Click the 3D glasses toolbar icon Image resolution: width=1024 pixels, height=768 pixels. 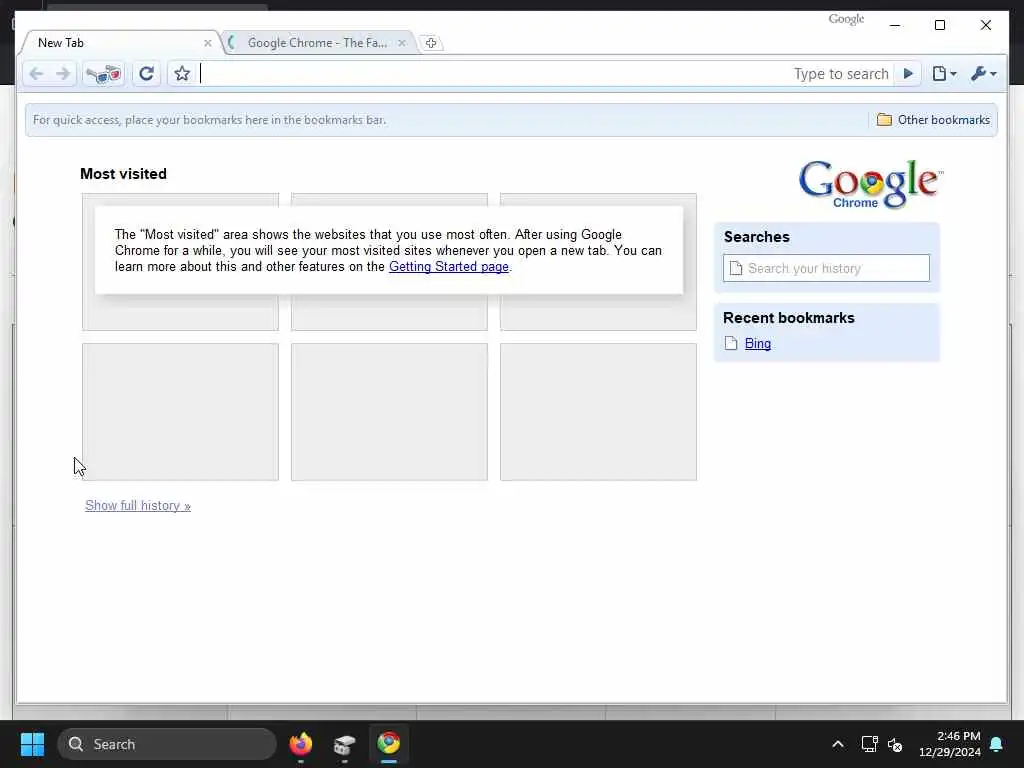104,74
